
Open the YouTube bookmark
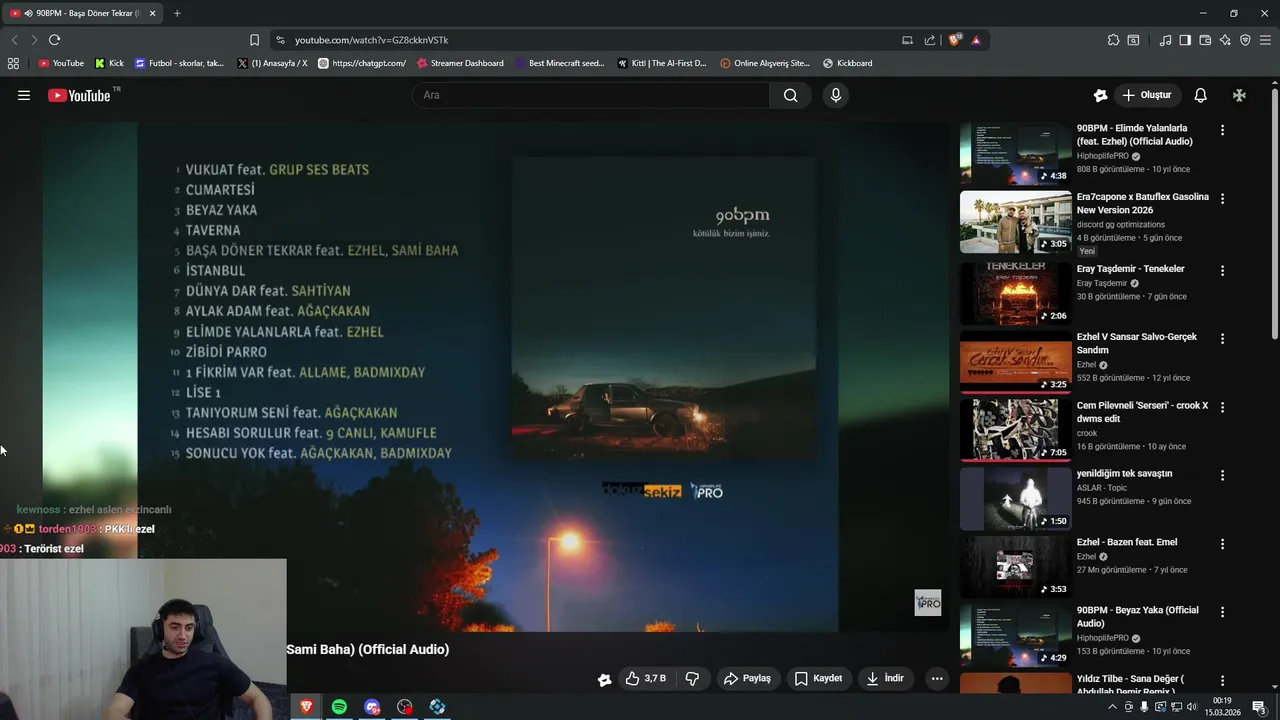(x=61, y=63)
